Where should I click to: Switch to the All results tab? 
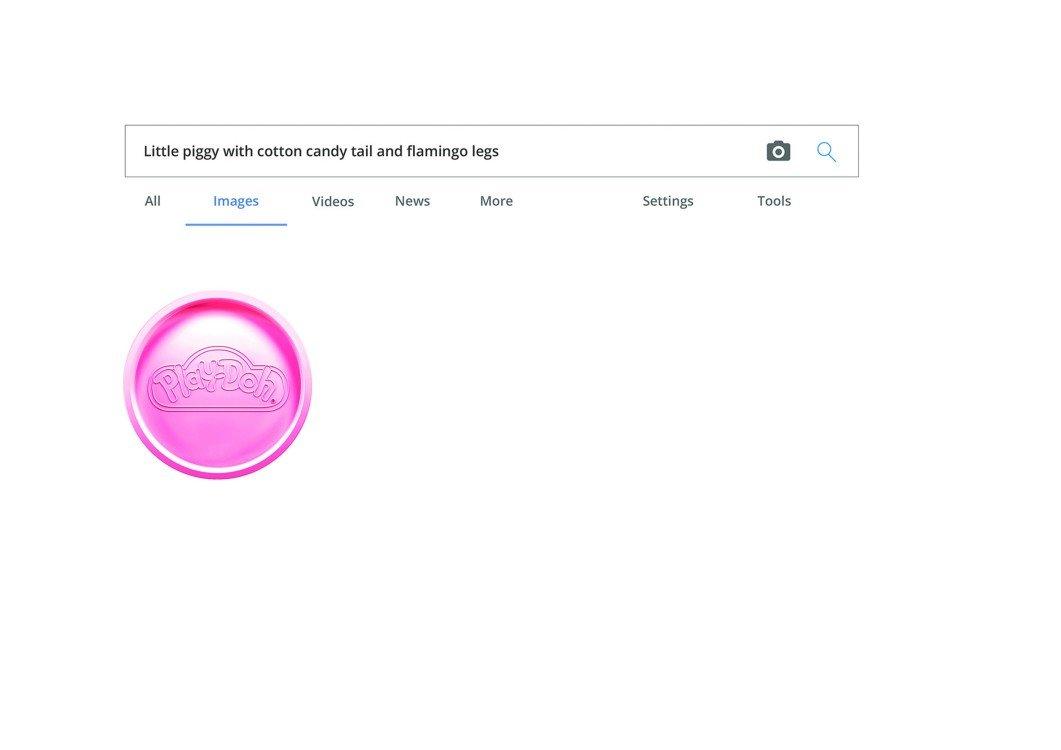tap(152, 201)
